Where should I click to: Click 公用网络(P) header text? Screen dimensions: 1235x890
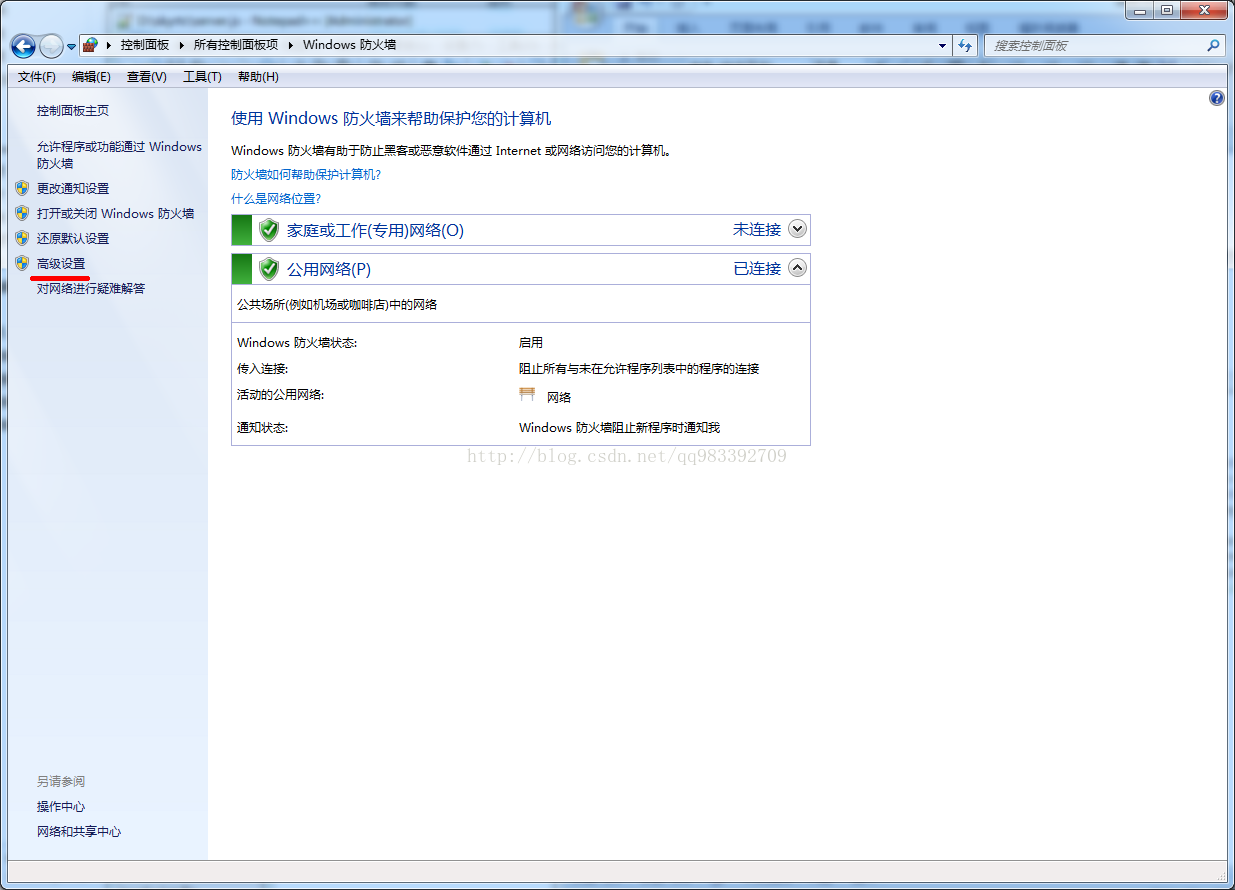pos(329,269)
